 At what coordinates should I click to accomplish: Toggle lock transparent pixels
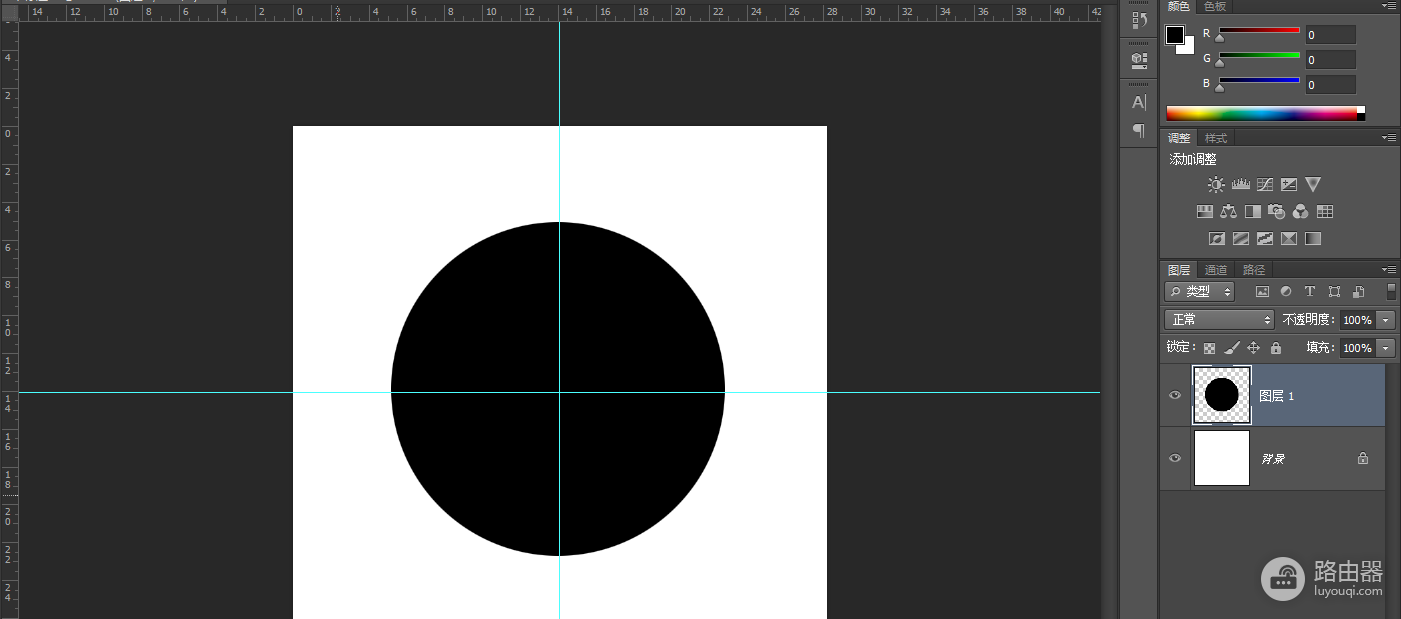click(1209, 348)
